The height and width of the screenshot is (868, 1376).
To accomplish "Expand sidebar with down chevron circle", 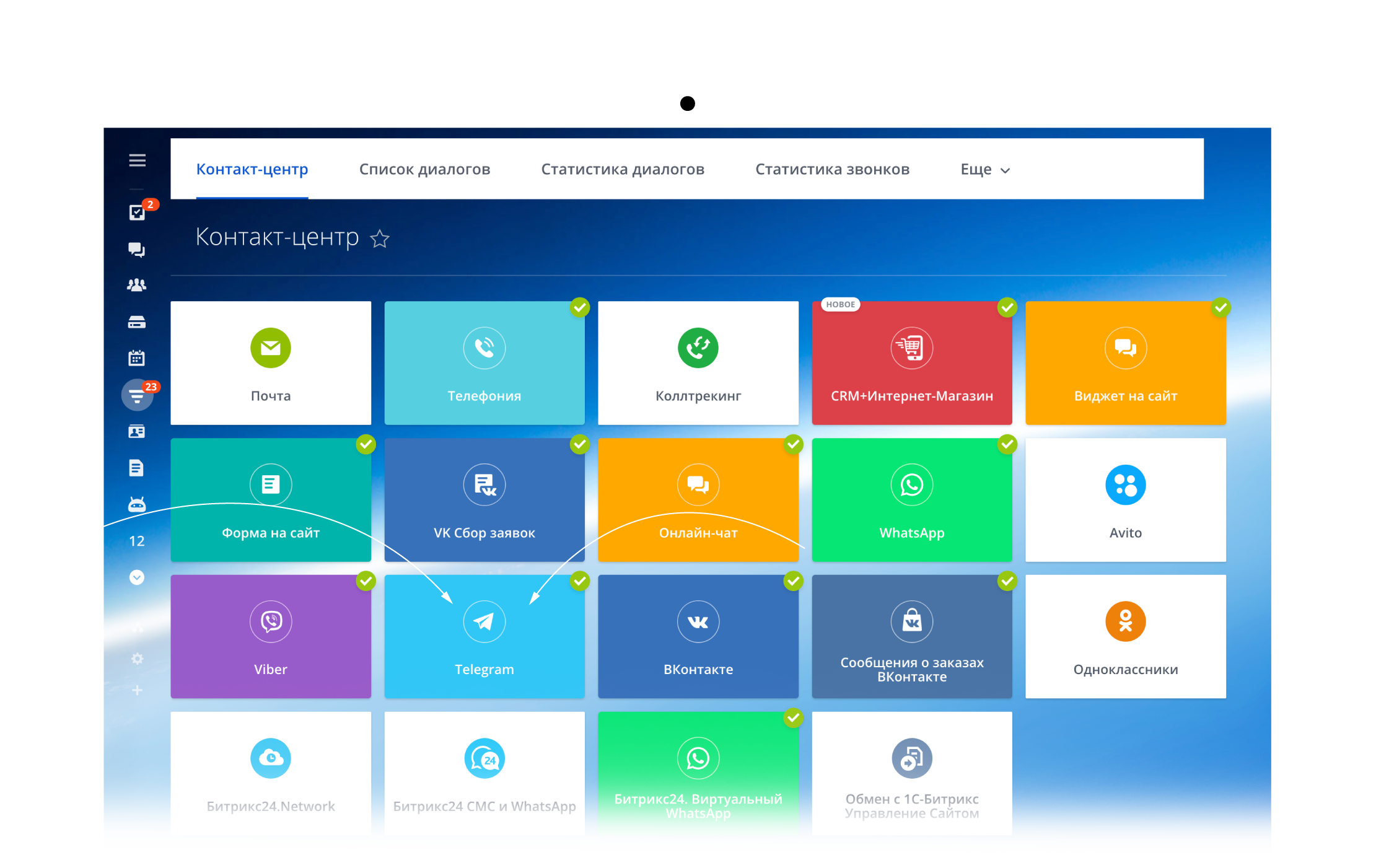I will [x=137, y=577].
